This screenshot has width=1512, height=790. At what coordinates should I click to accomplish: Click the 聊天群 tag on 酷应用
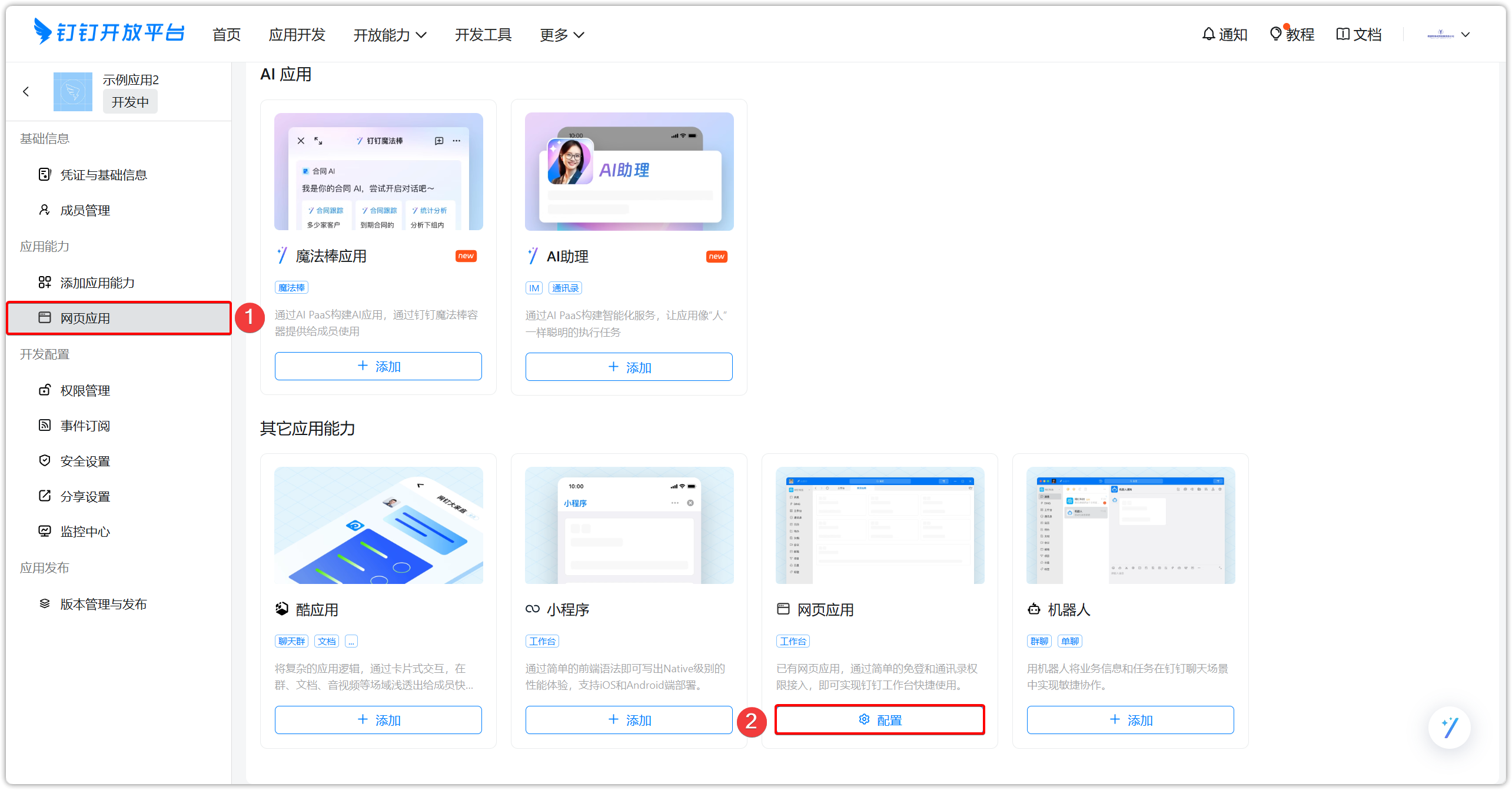(x=291, y=641)
